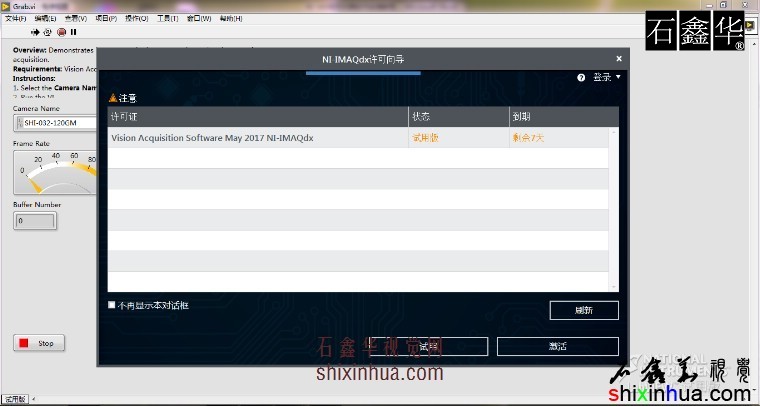This screenshot has width=760, height=406.
Task: Open the 工具(T) menu
Action: pos(167,18)
